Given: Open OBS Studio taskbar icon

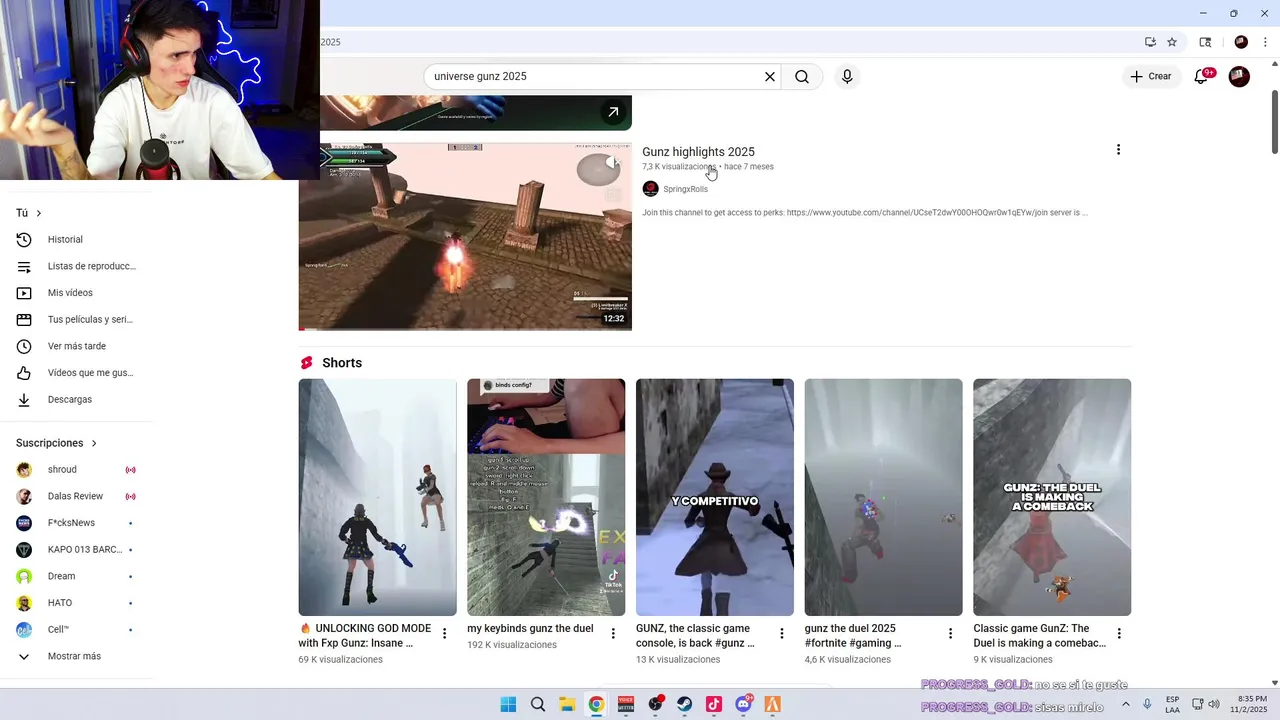Looking at the screenshot, I should click(x=655, y=704).
